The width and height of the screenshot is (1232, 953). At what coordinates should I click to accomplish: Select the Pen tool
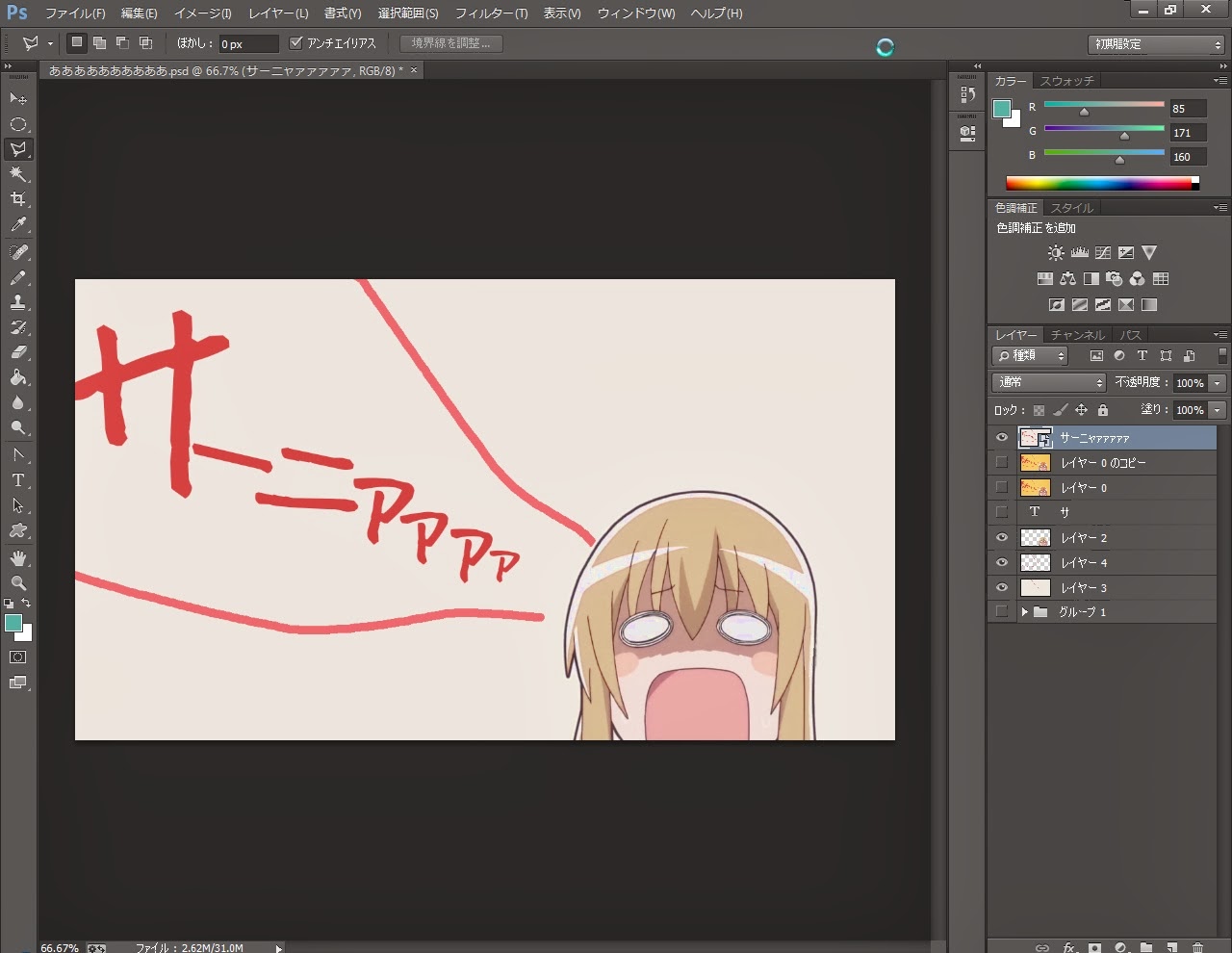click(x=18, y=454)
